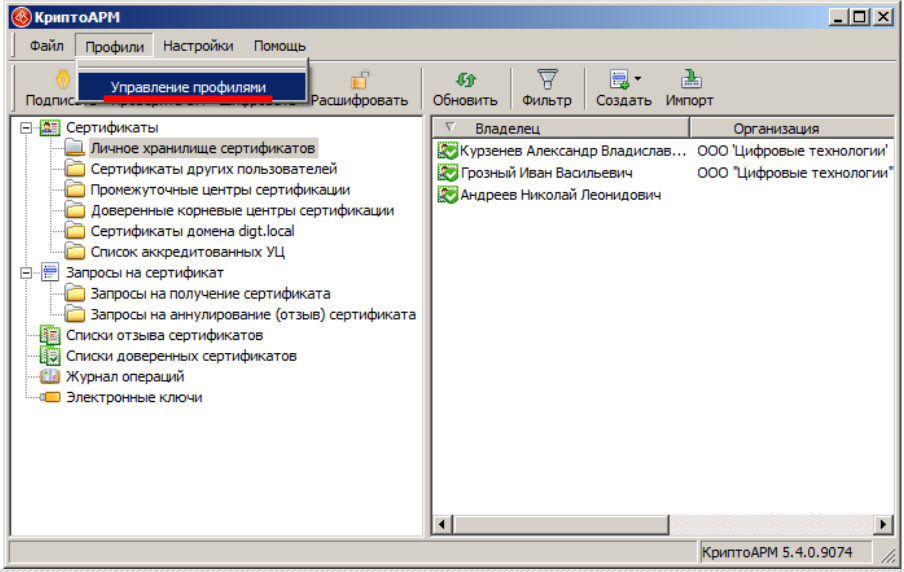Select Личное хранилище сертификатов folder
This screenshot has height=572, width=904.
tap(202, 148)
